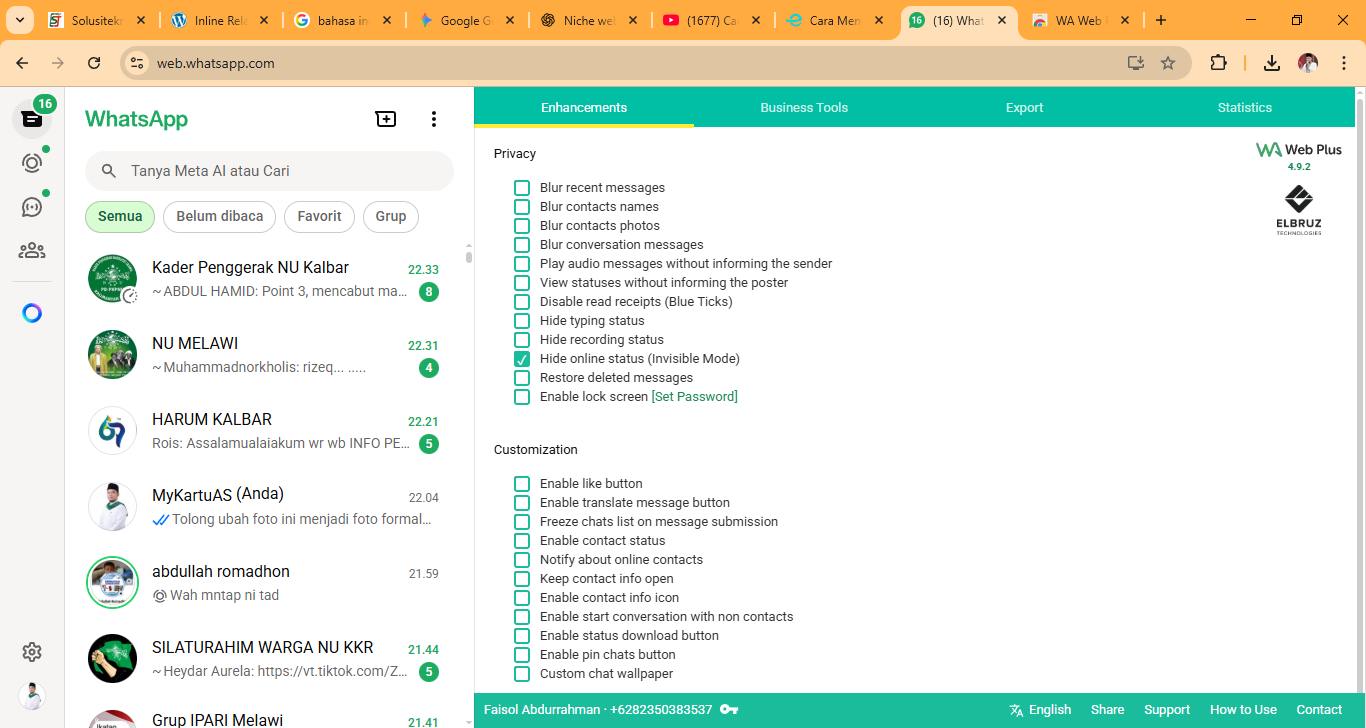
Task: Open your profile picture in the sidebar
Action: tap(31, 695)
